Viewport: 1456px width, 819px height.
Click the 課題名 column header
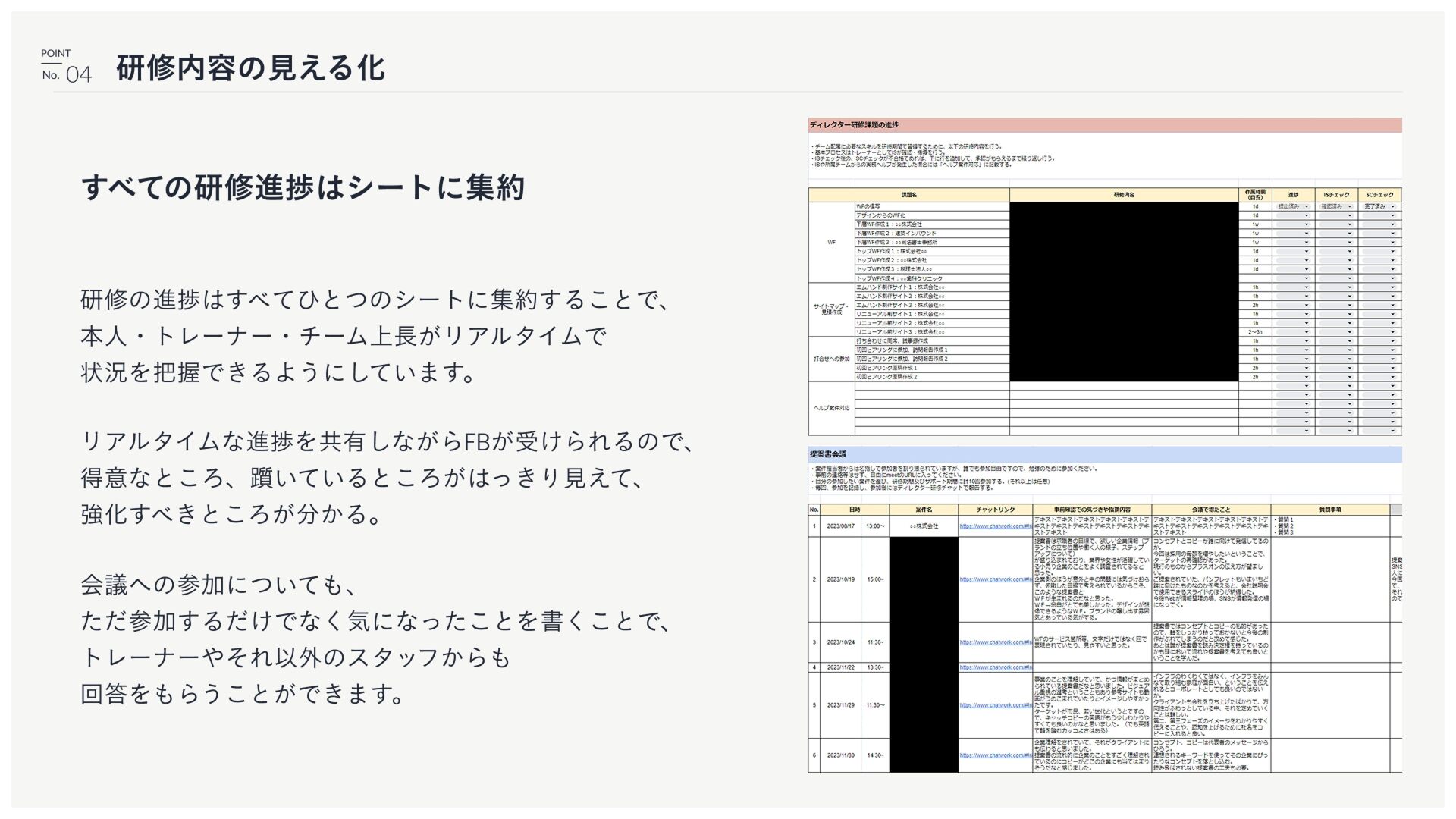pos(908,195)
